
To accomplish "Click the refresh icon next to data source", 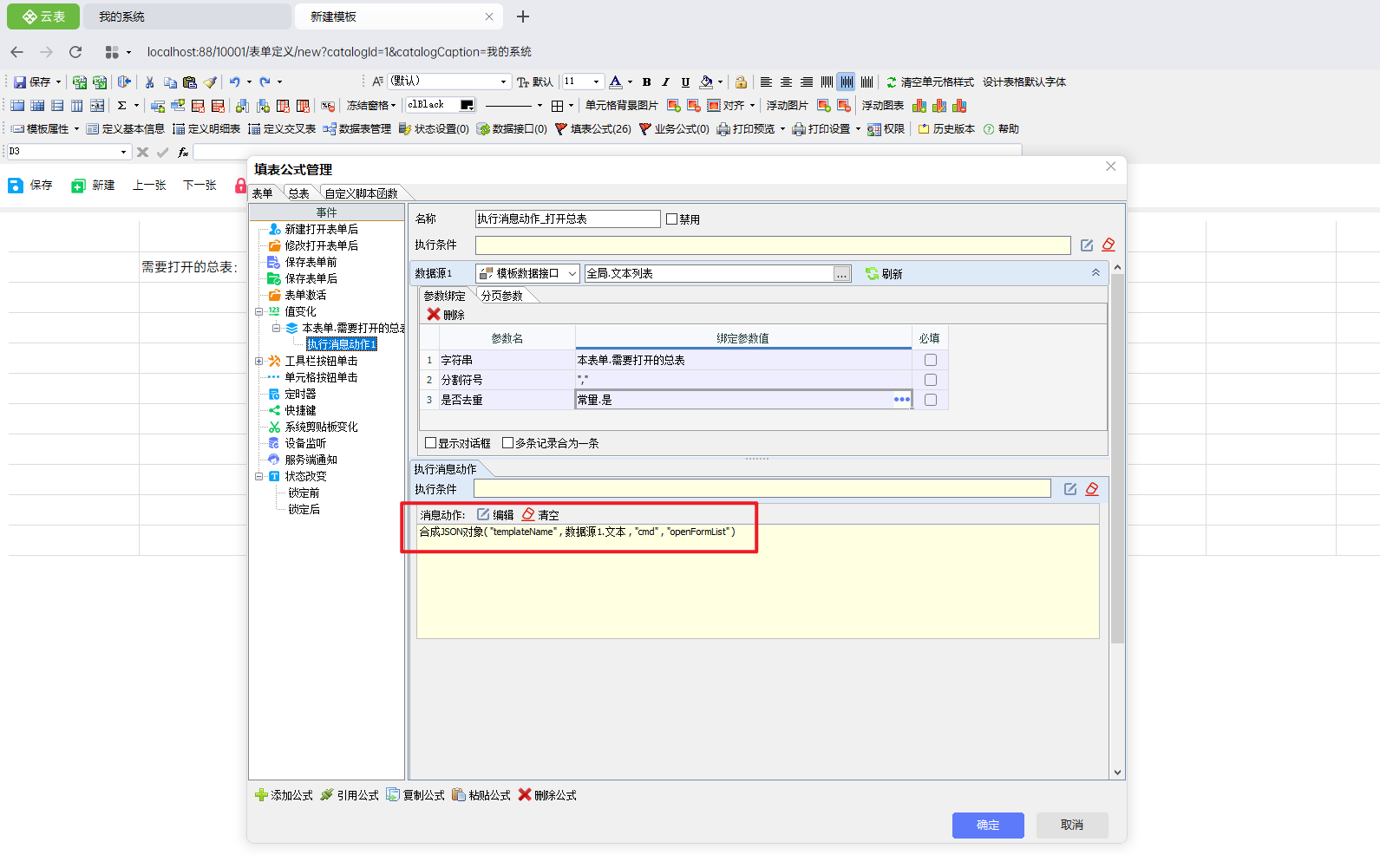I will [872, 274].
